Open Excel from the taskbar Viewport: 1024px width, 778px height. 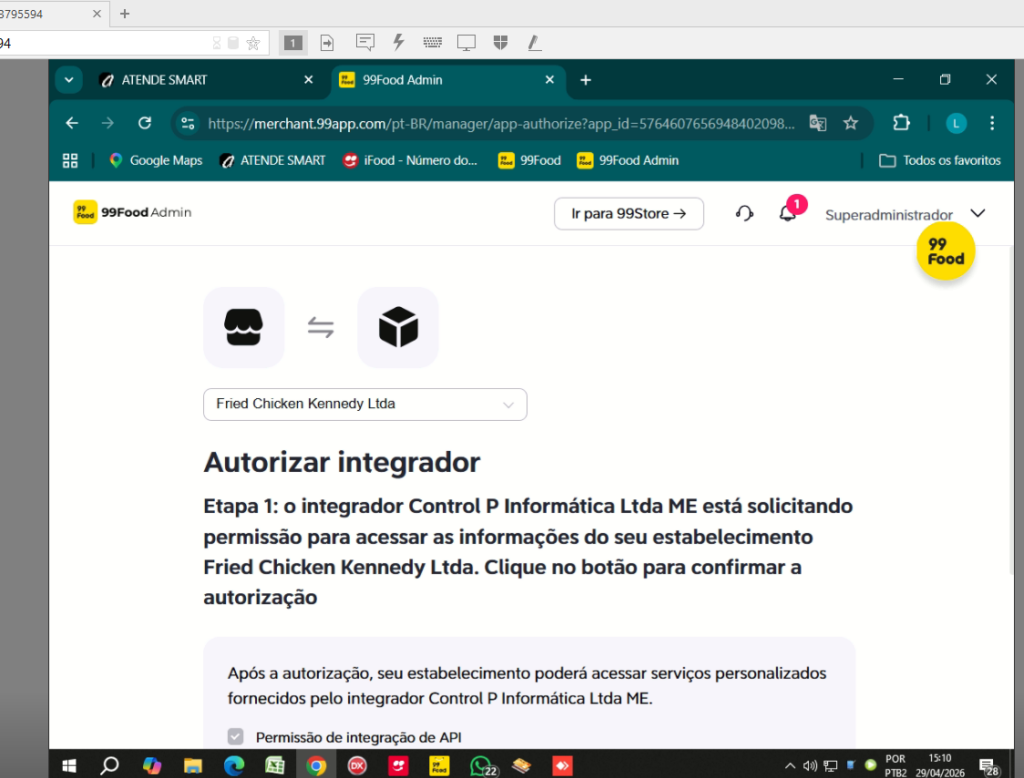coord(275,766)
